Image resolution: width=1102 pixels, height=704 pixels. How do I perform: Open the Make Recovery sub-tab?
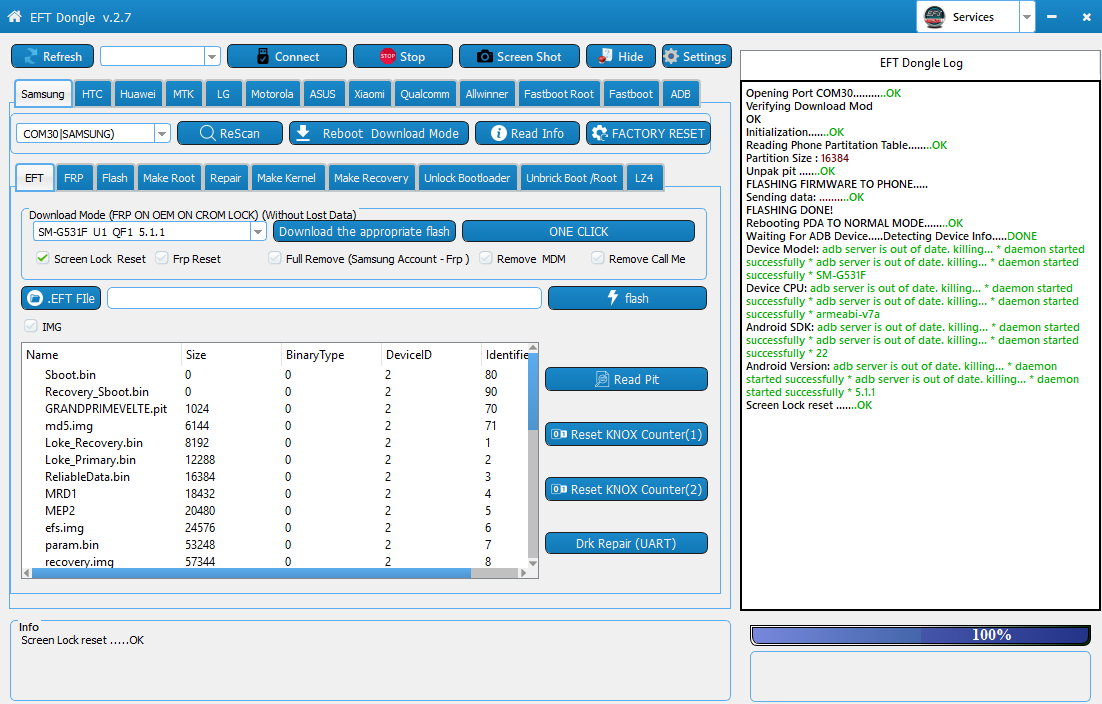pyautogui.click(x=371, y=178)
